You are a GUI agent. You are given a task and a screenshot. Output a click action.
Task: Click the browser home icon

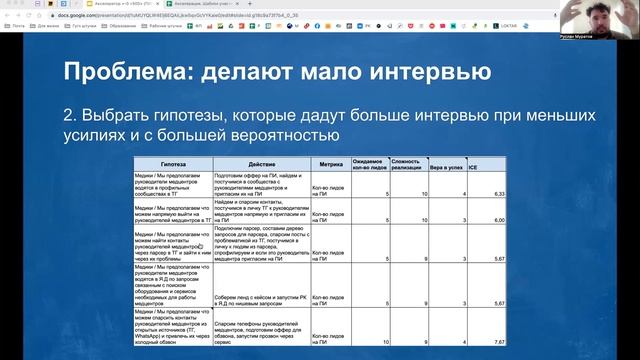point(39,15)
